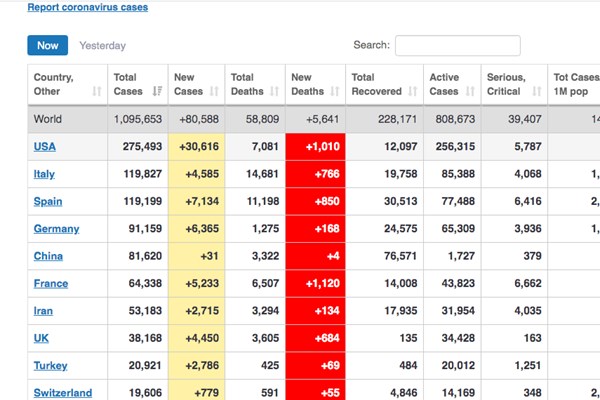Open the Italy country page
This screenshot has height=400, width=600.
point(44,174)
